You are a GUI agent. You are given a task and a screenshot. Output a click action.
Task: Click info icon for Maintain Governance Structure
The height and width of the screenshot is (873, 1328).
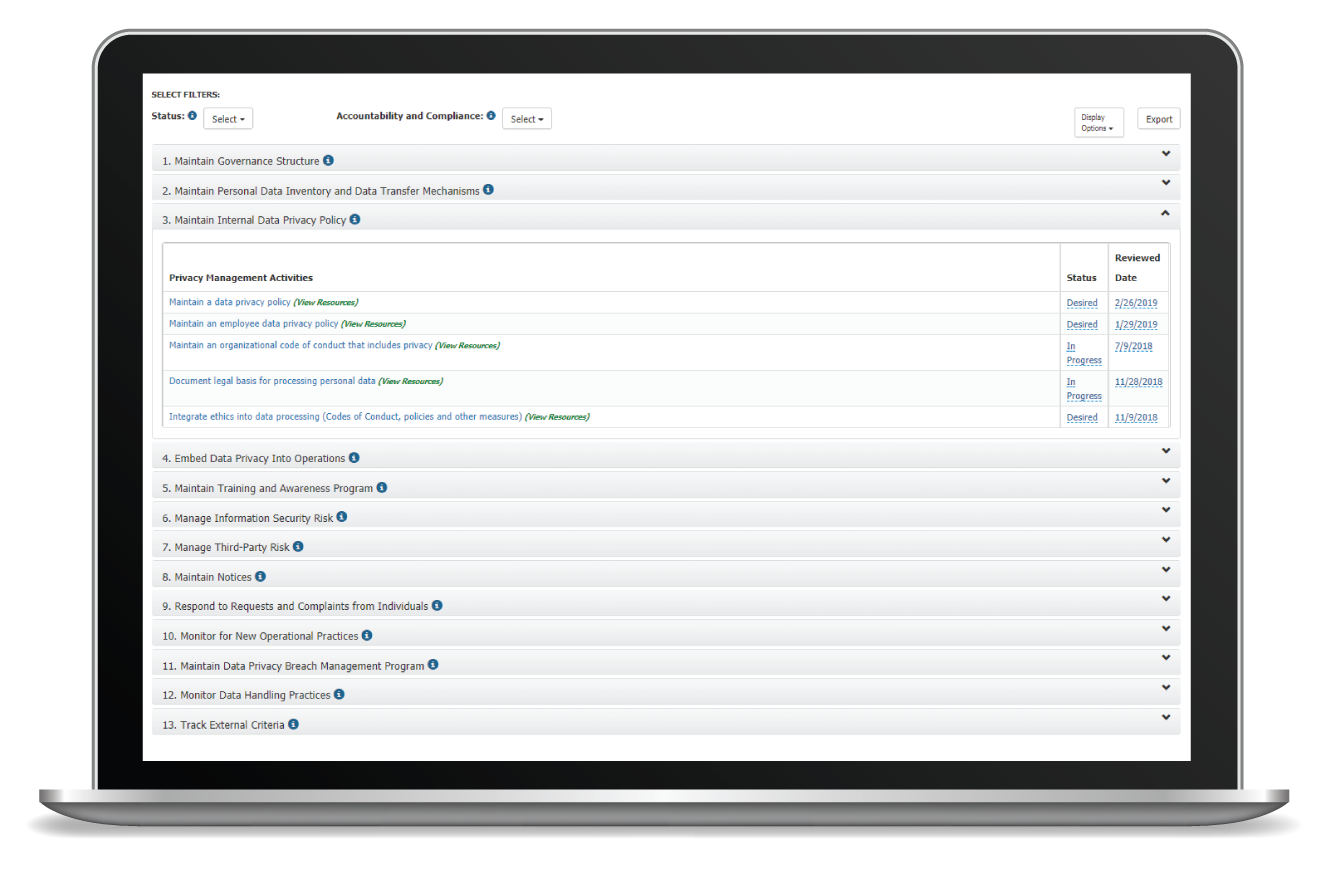click(329, 160)
